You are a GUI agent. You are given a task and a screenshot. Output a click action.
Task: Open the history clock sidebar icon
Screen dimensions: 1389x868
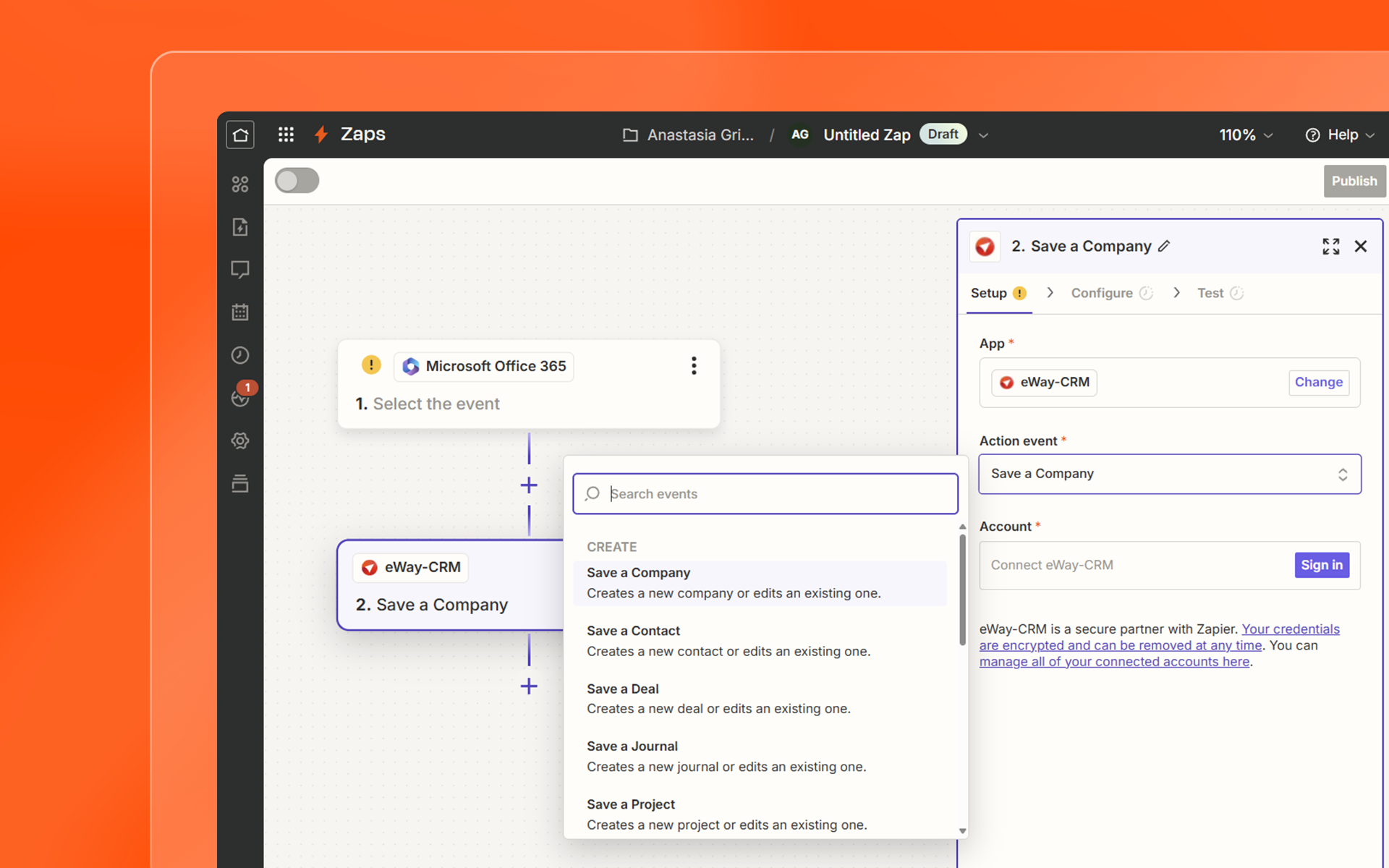pyautogui.click(x=240, y=355)
